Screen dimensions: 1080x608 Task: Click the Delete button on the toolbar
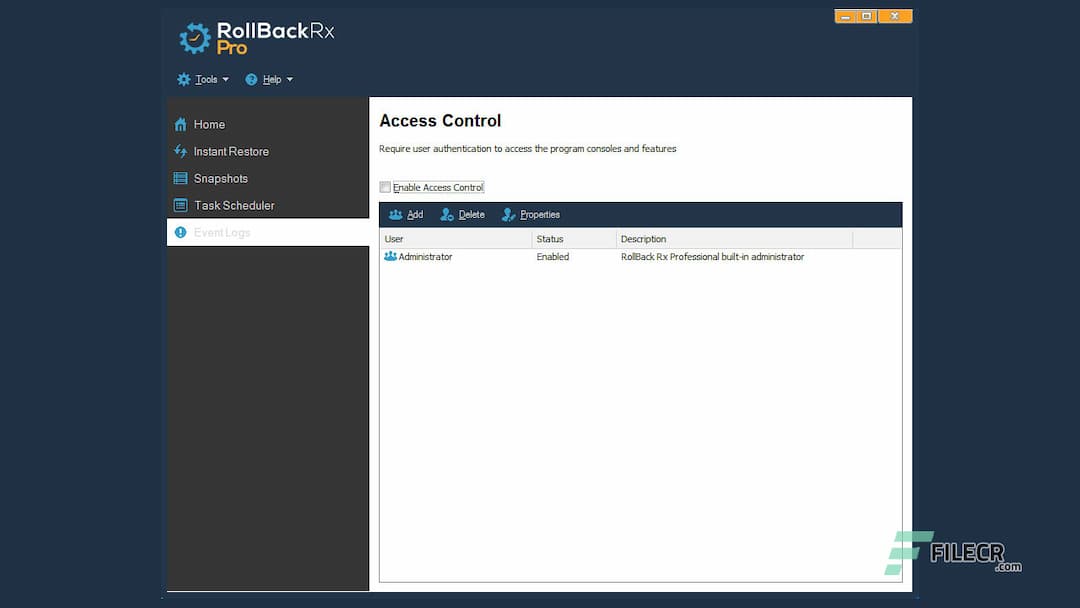462,214
